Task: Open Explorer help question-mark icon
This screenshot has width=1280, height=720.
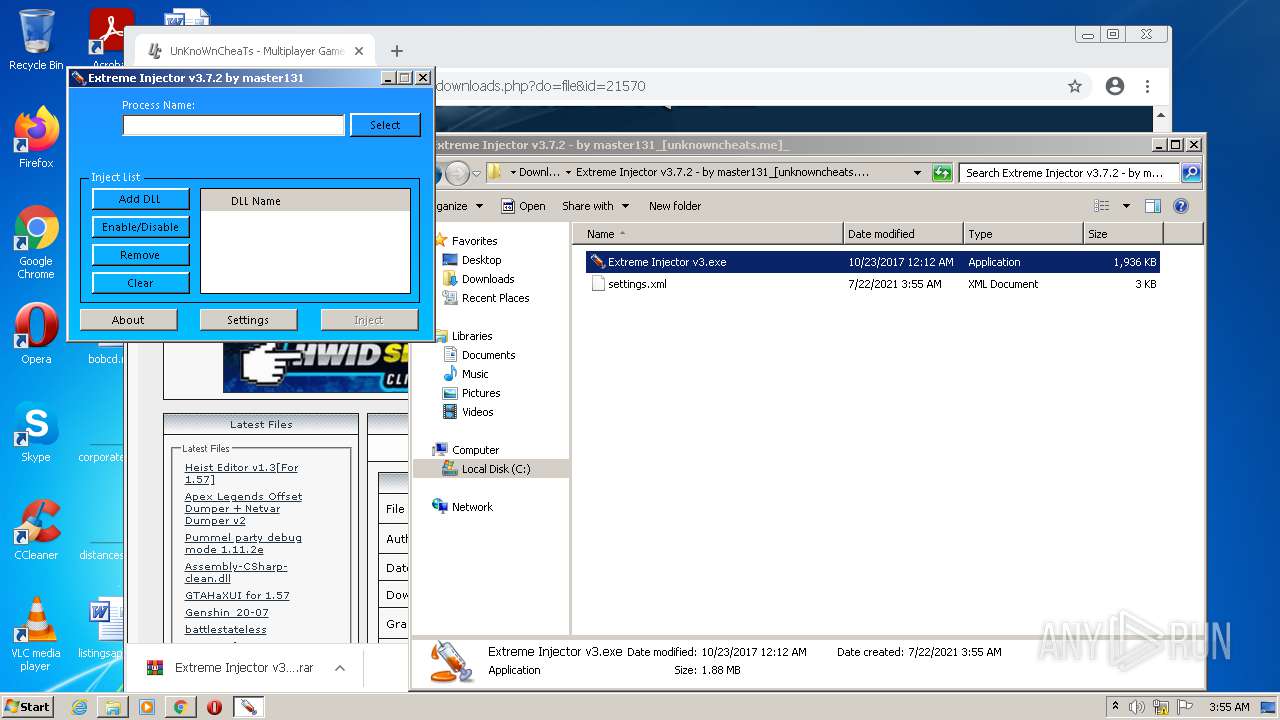Action: pyautogui.click(x=1181, y=206)
